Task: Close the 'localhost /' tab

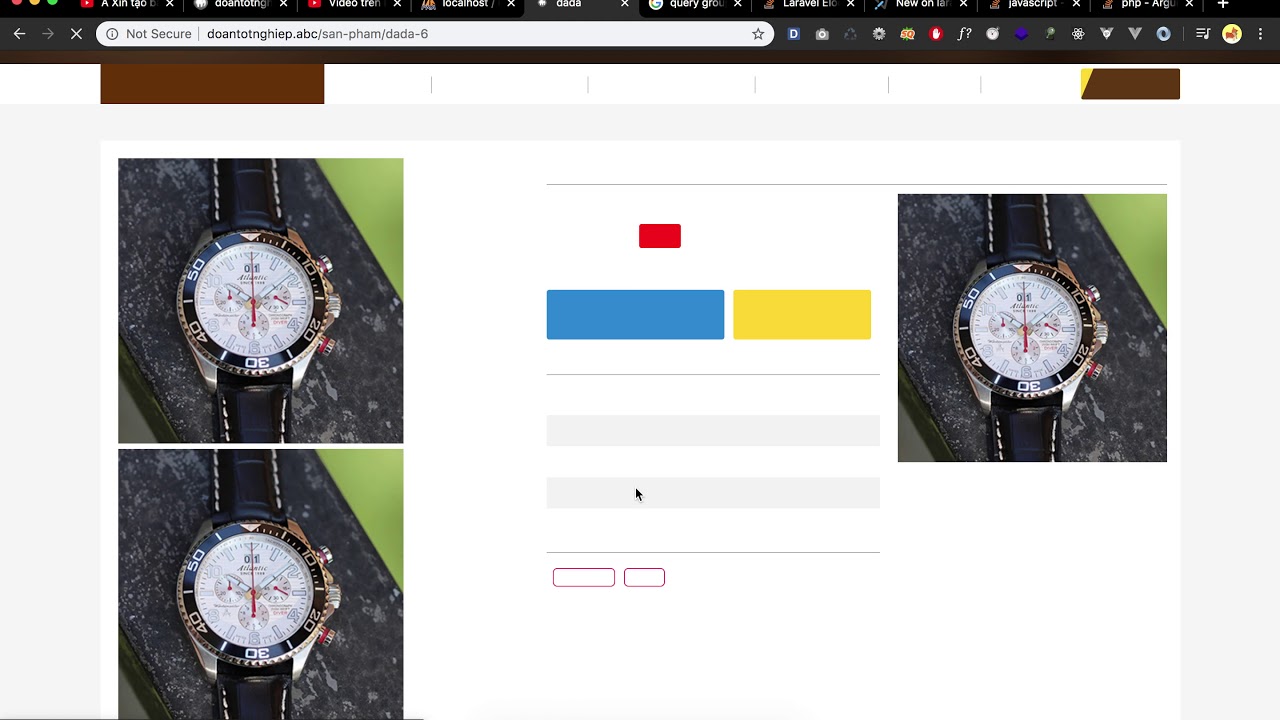Action: (511, 5)
